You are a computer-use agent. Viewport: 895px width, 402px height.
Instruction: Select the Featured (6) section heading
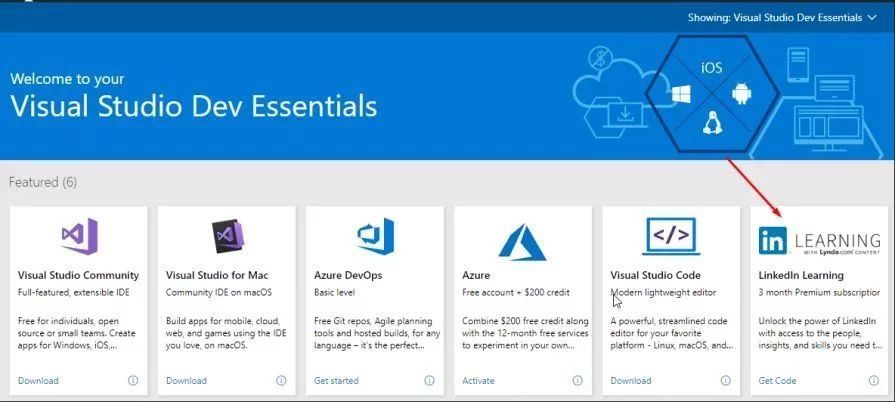point(43,182)
